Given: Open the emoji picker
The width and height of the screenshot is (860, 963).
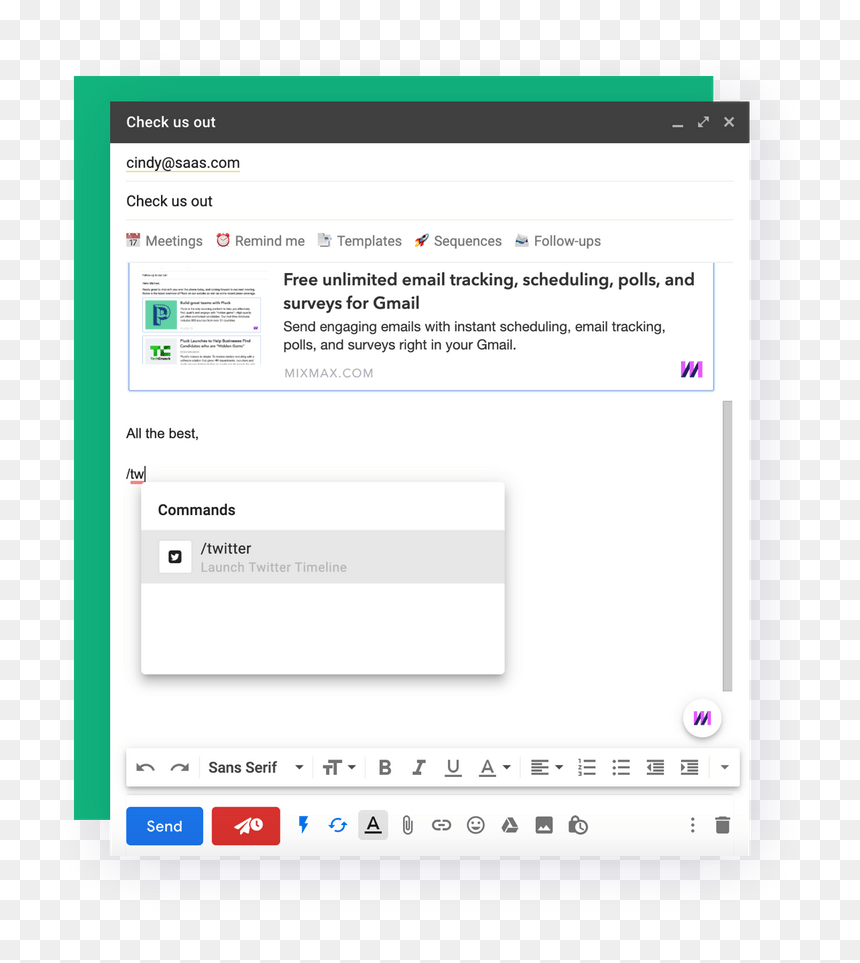Looking at the screenshot, I should pyautogui.click(x=475, y=825).
